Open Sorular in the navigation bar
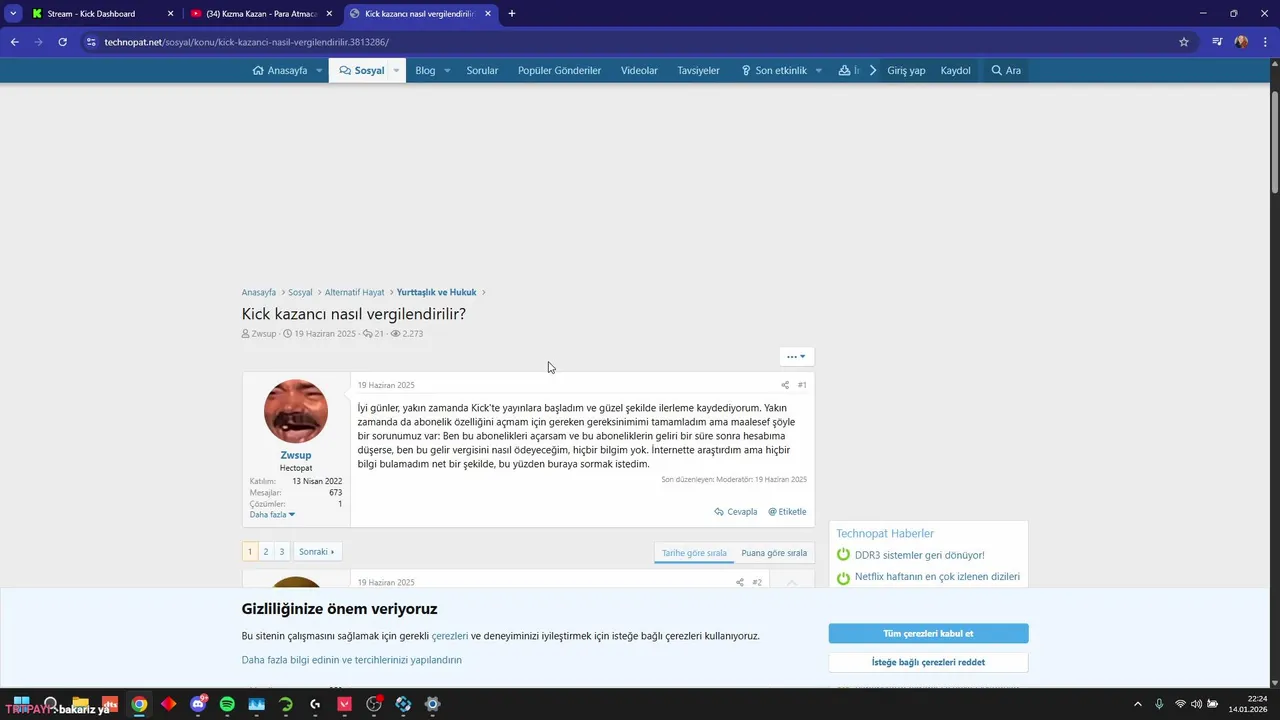Screen dimensions: 1280x720 click(482, 70)
